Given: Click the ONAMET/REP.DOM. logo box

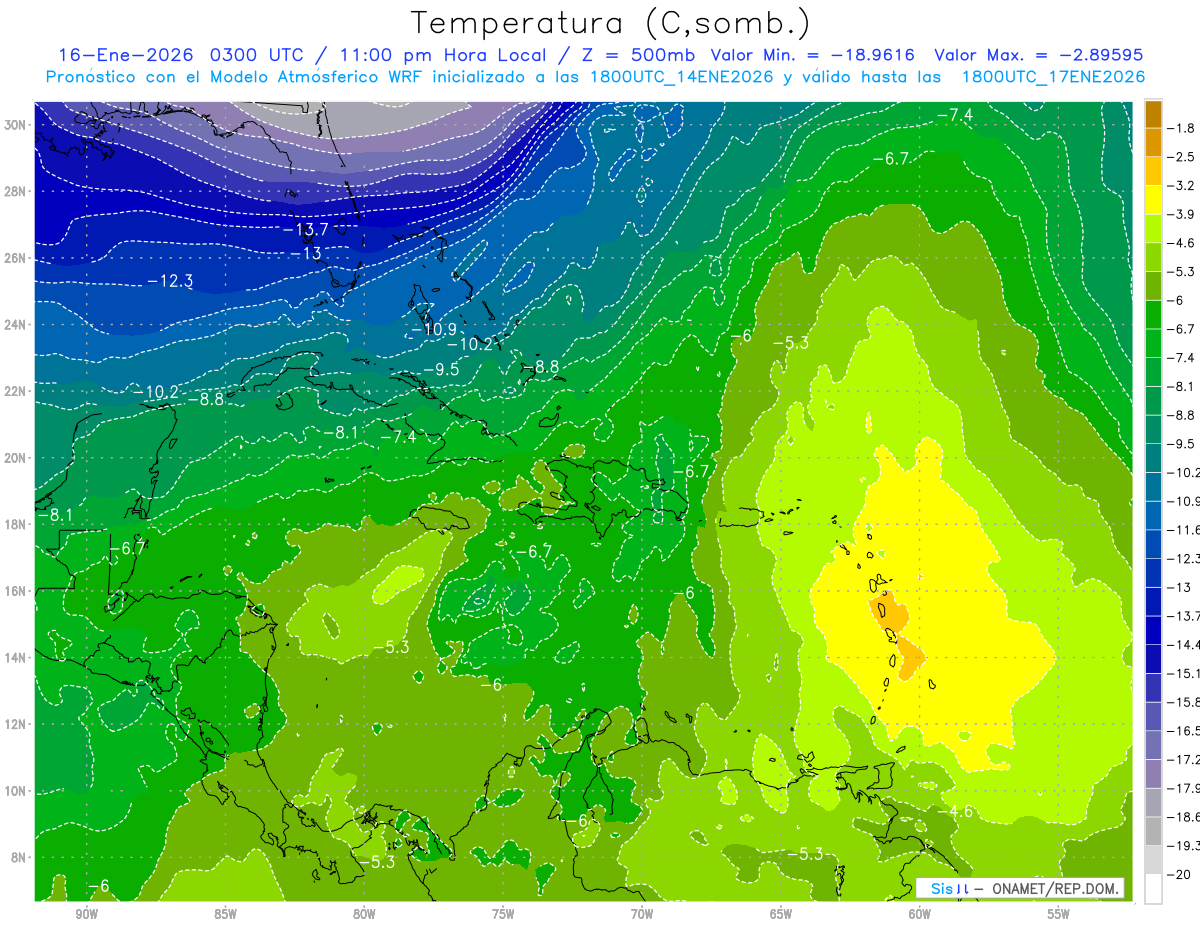Looking at the screenshot, I should (1019, 888).
